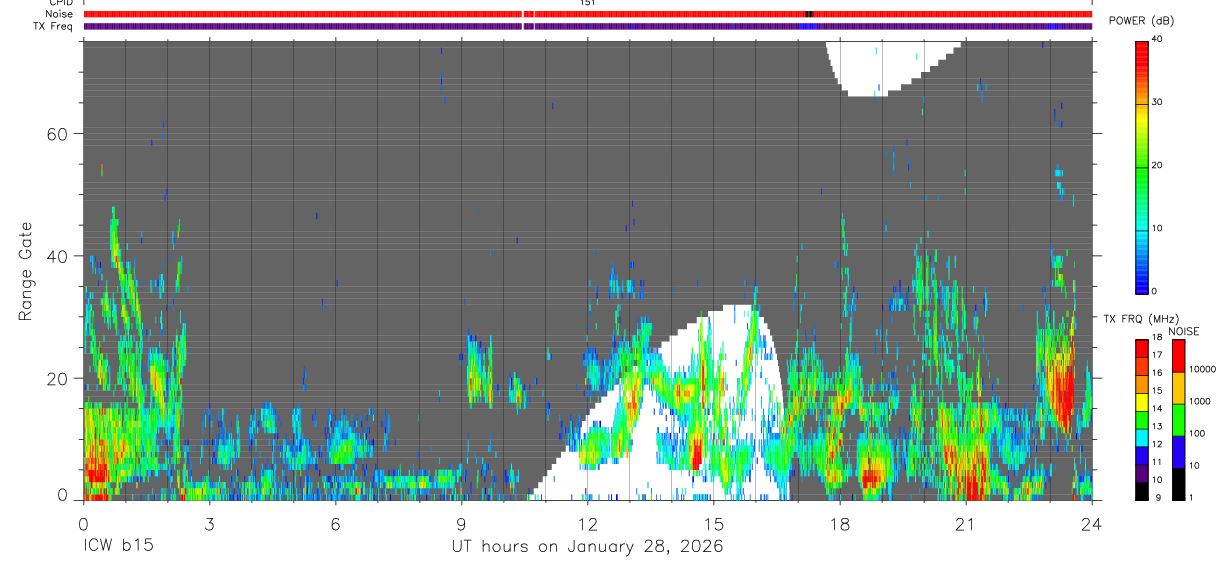1228x567 pixels.
Task: Click the 'Noise' row label at top
Action: (60, 14)
